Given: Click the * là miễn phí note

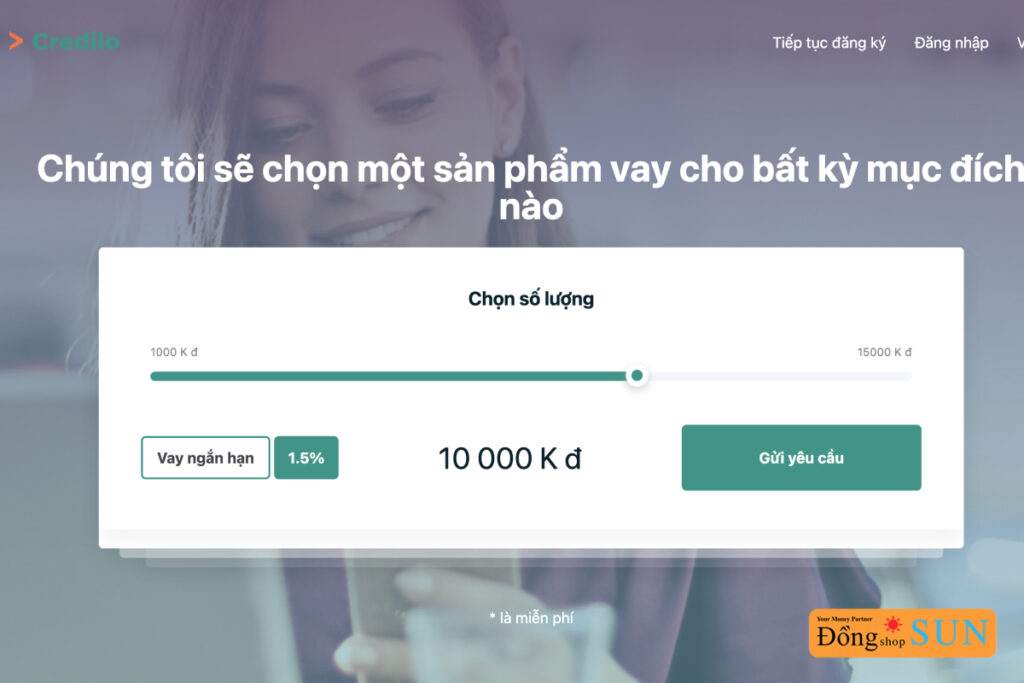Looking at the screenshot, I should (x=531, y=618).
